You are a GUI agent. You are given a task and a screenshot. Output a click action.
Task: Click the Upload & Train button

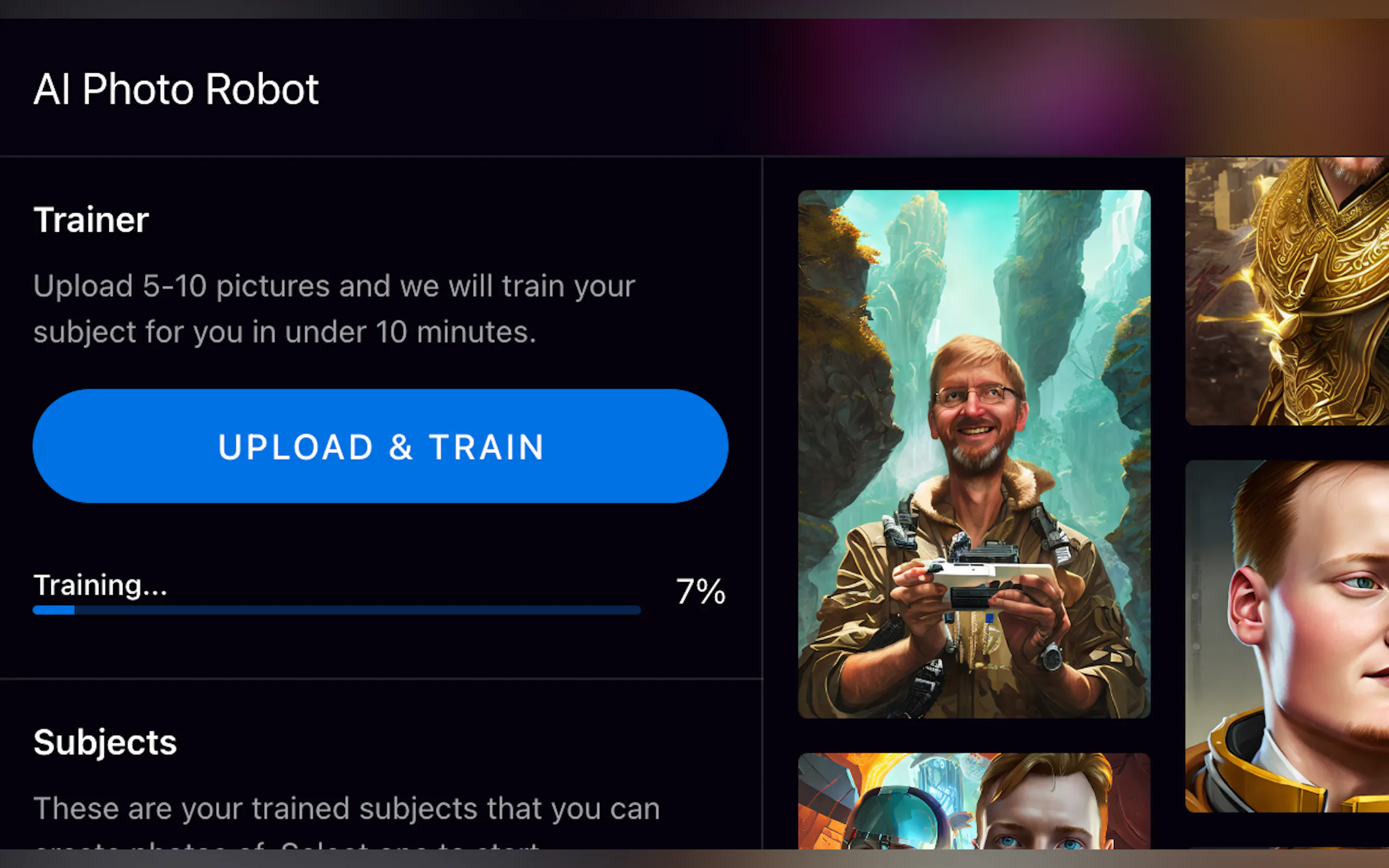(380, 446)
